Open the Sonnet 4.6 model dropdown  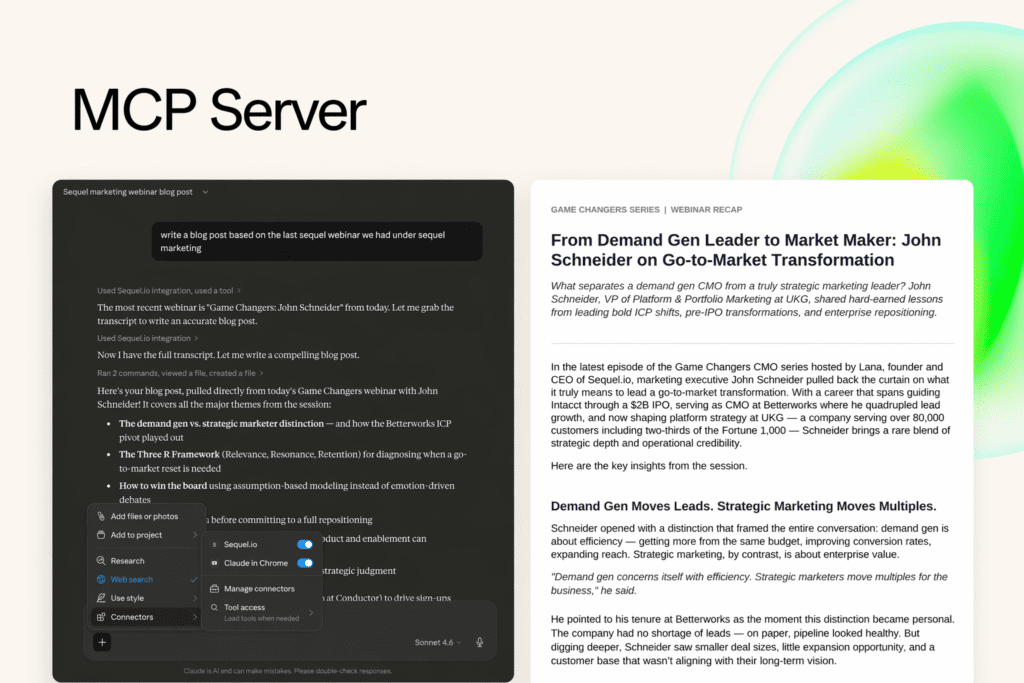pyautogui.click(x=438, y=642)
